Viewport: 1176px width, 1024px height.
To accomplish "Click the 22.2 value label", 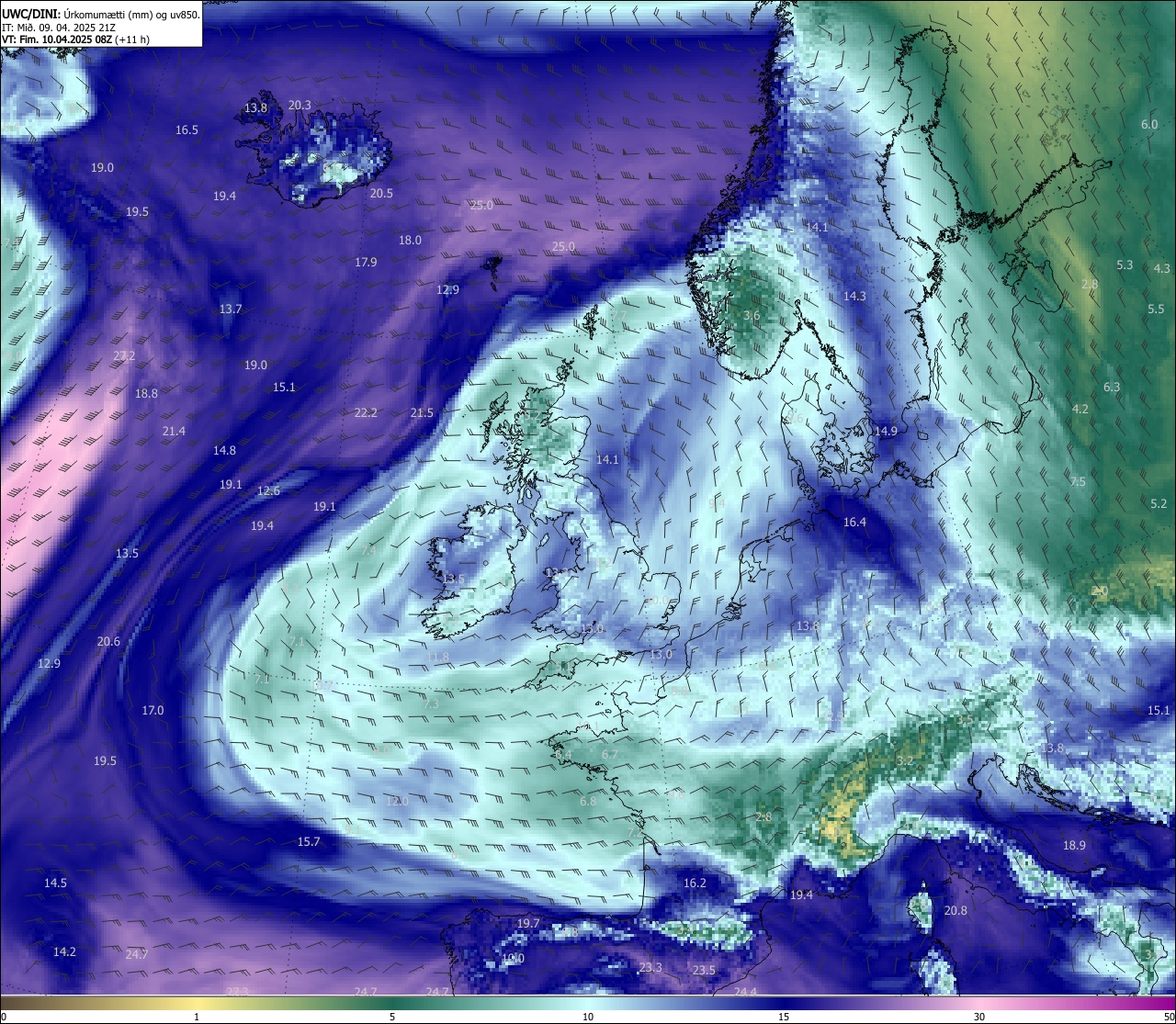I will (366, 413).
